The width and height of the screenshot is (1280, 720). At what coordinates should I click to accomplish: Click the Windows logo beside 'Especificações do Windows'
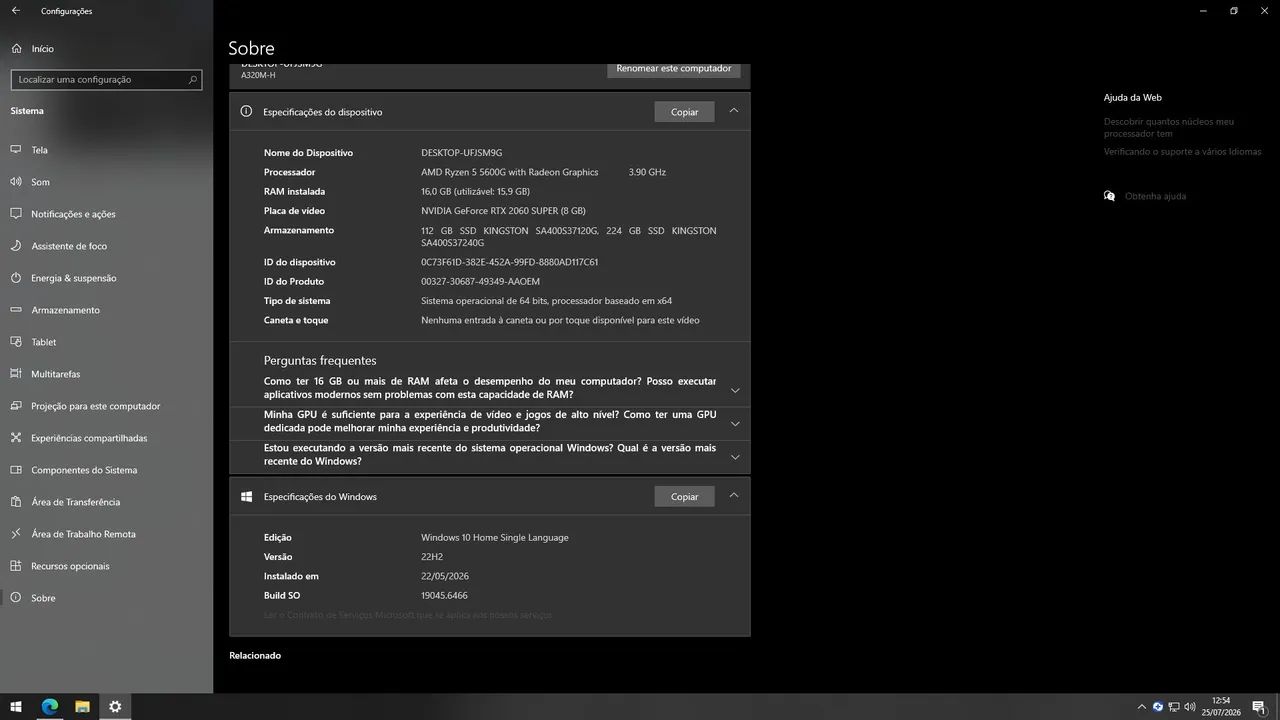246,496
